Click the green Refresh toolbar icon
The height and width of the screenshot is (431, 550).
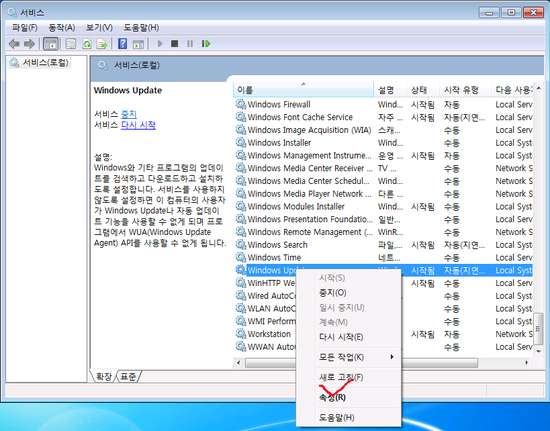point(87,44)
